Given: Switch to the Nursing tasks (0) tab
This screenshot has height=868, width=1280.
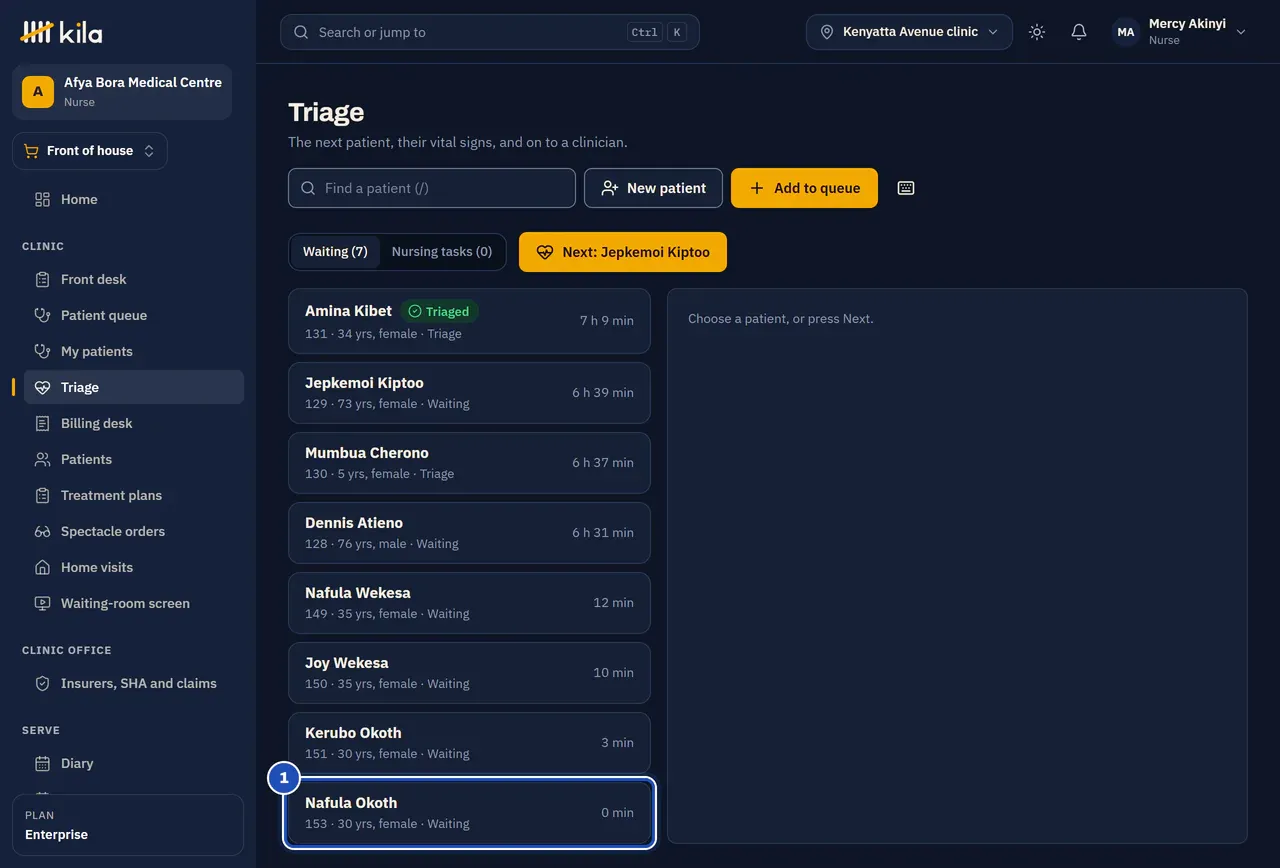Looking at the screenshot, I should [x=442, y=252].
